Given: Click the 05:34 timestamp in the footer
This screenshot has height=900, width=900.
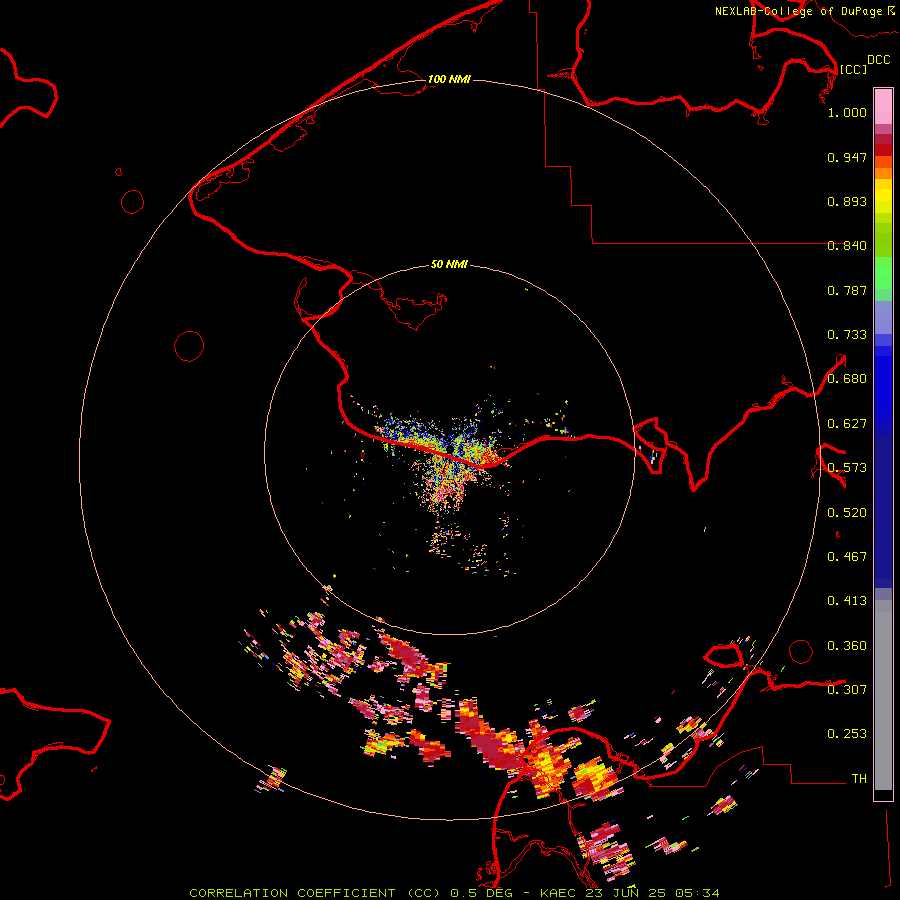Looking at the screenshot, I should [x=697, y=893].
